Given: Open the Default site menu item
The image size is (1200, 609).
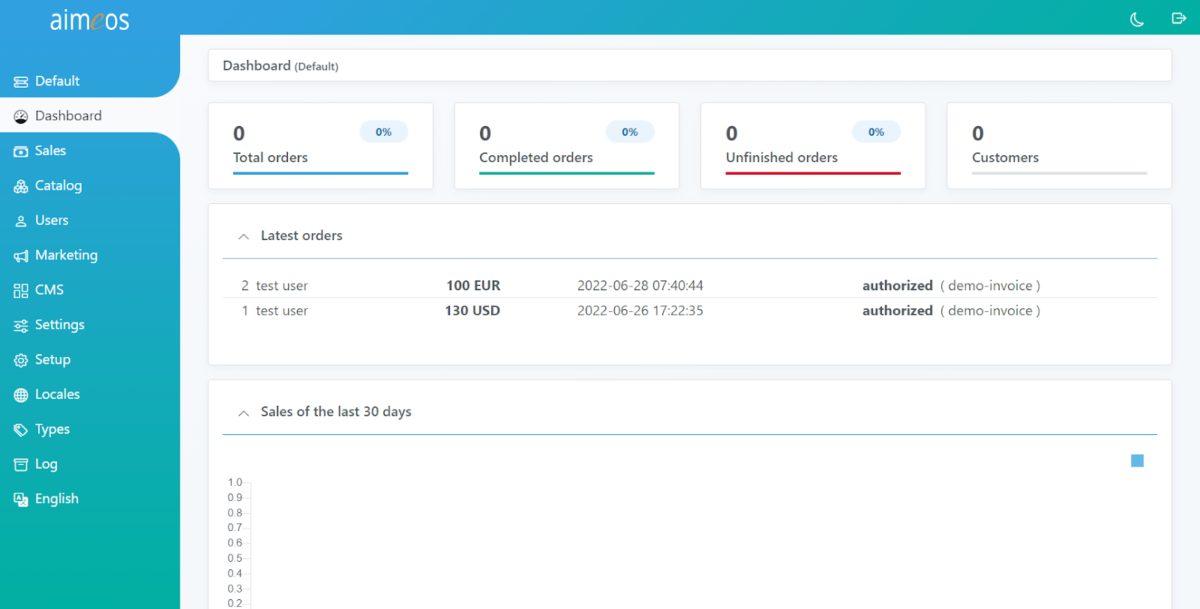Looking at the screenshot, I should click(x=90, y=81).
